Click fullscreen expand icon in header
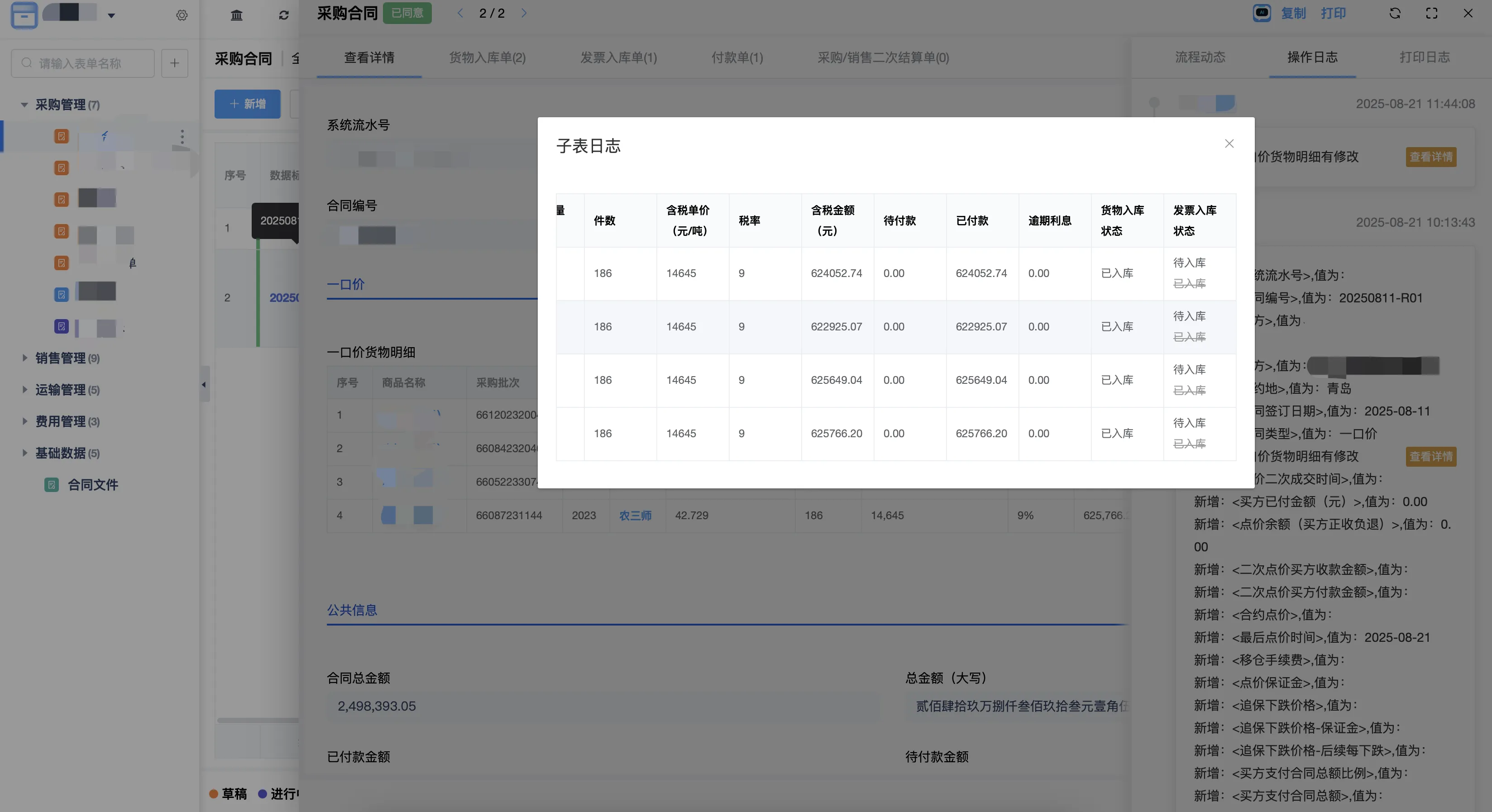The width and height of the screenshot is (1492, 812). pos(1431,13)
